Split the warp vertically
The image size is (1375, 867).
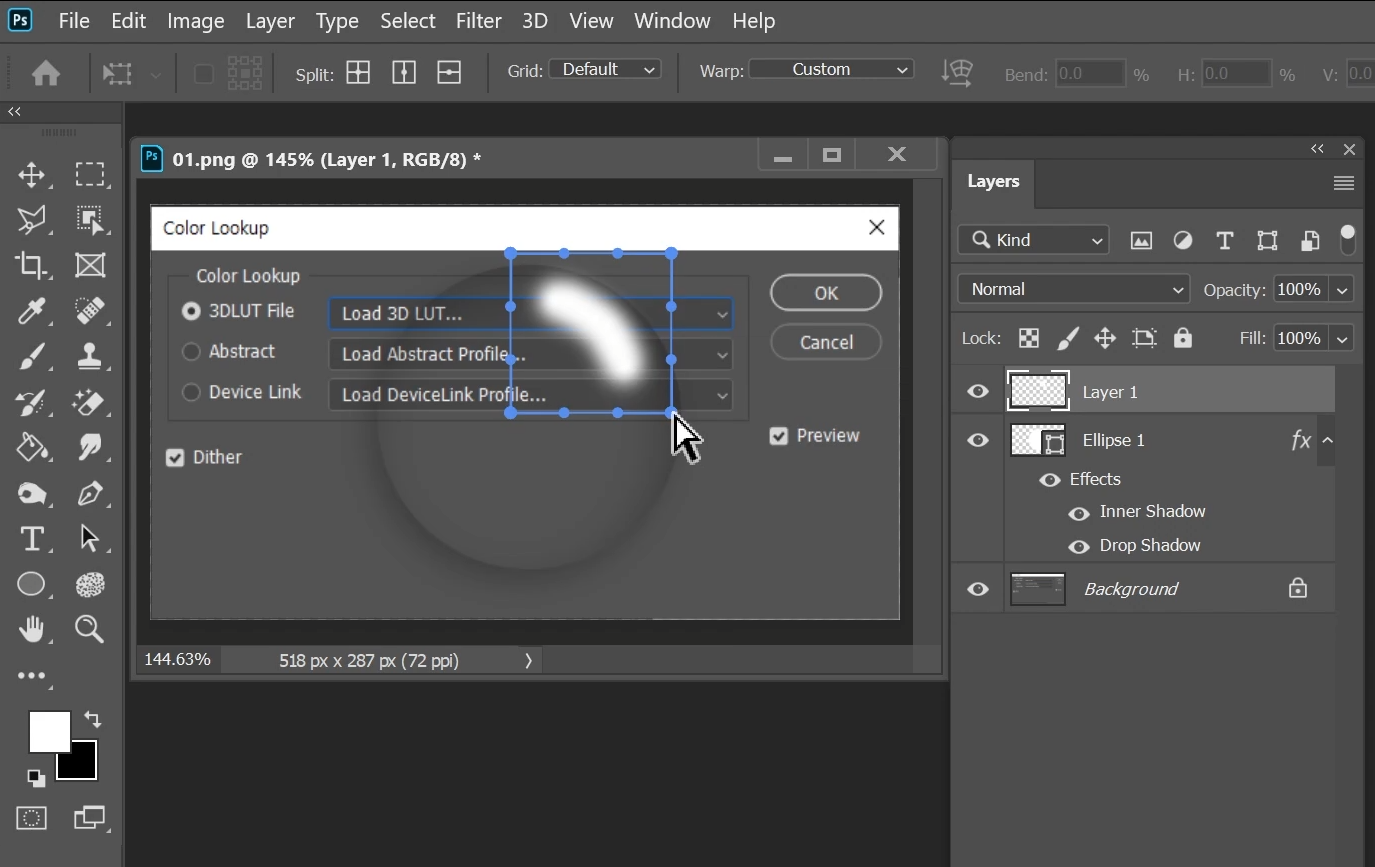[x=404, y=72]
